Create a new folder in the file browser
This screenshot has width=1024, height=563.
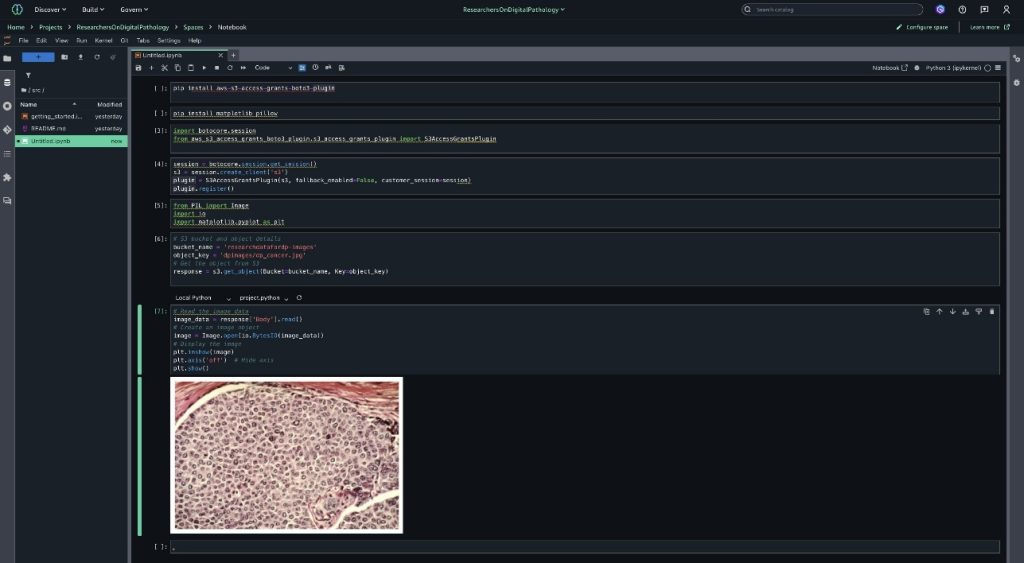(64, 57)
